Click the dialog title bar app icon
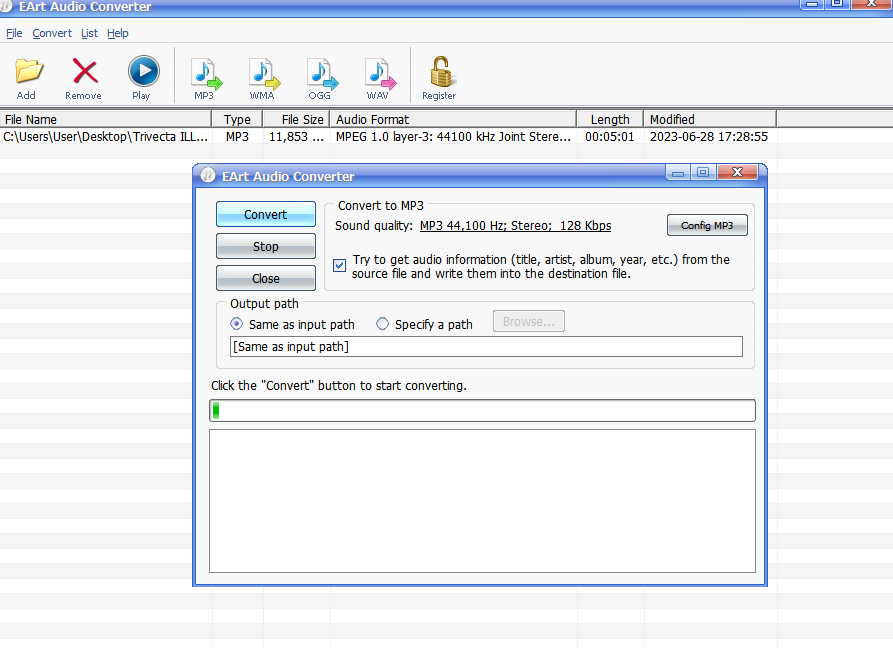The height and width of the screenshot is (648, 893). (x=208, y=175)
